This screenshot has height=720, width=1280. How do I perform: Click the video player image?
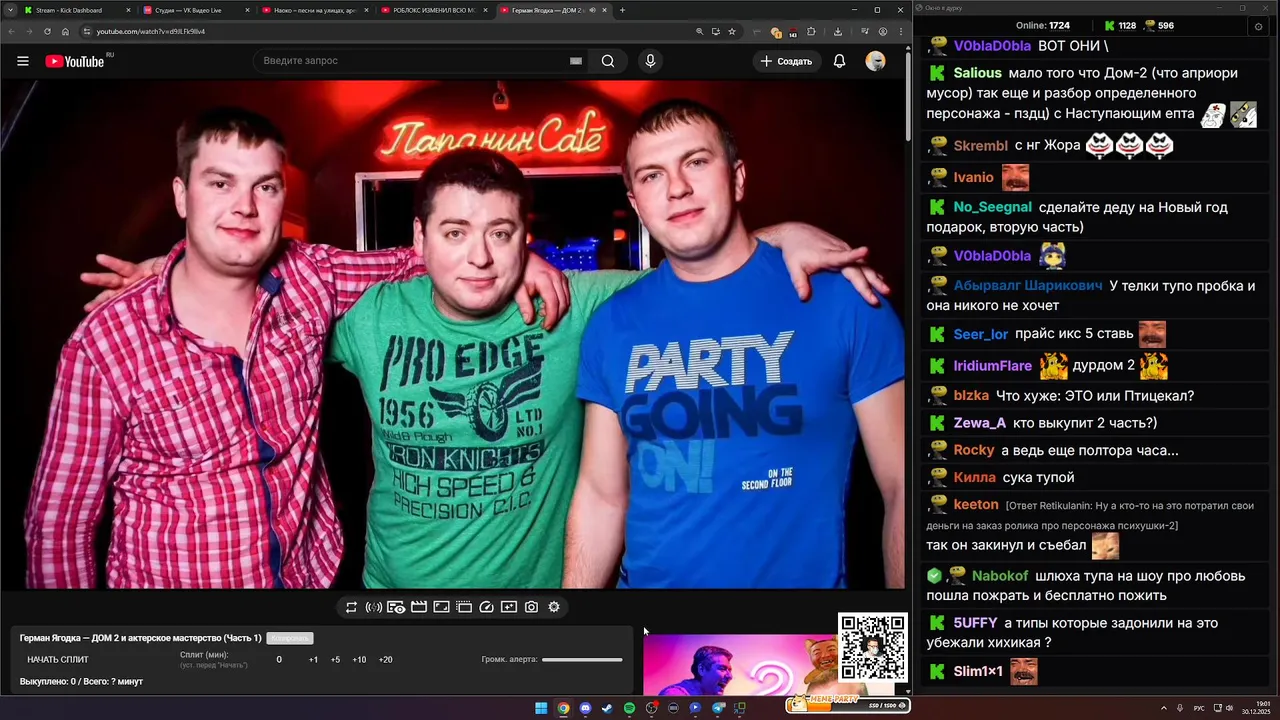pos(451,335)
